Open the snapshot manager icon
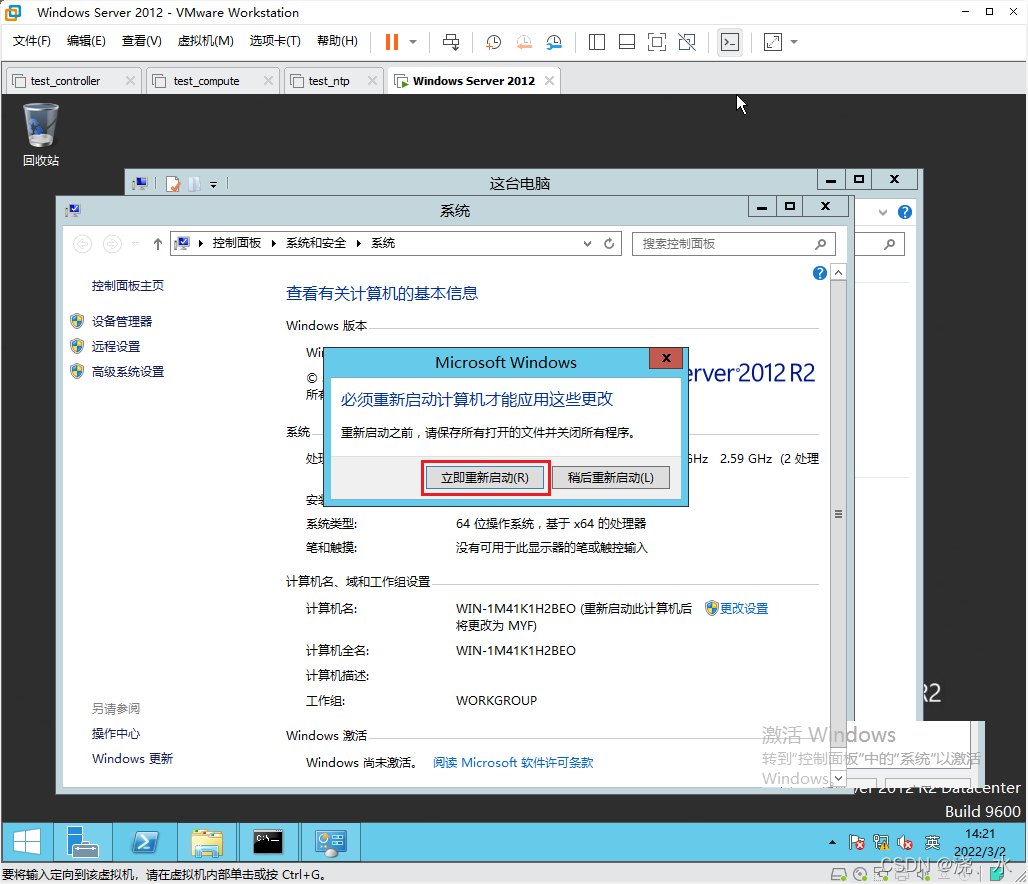This screenshot has width=1028, height=884. pos(555,42)
